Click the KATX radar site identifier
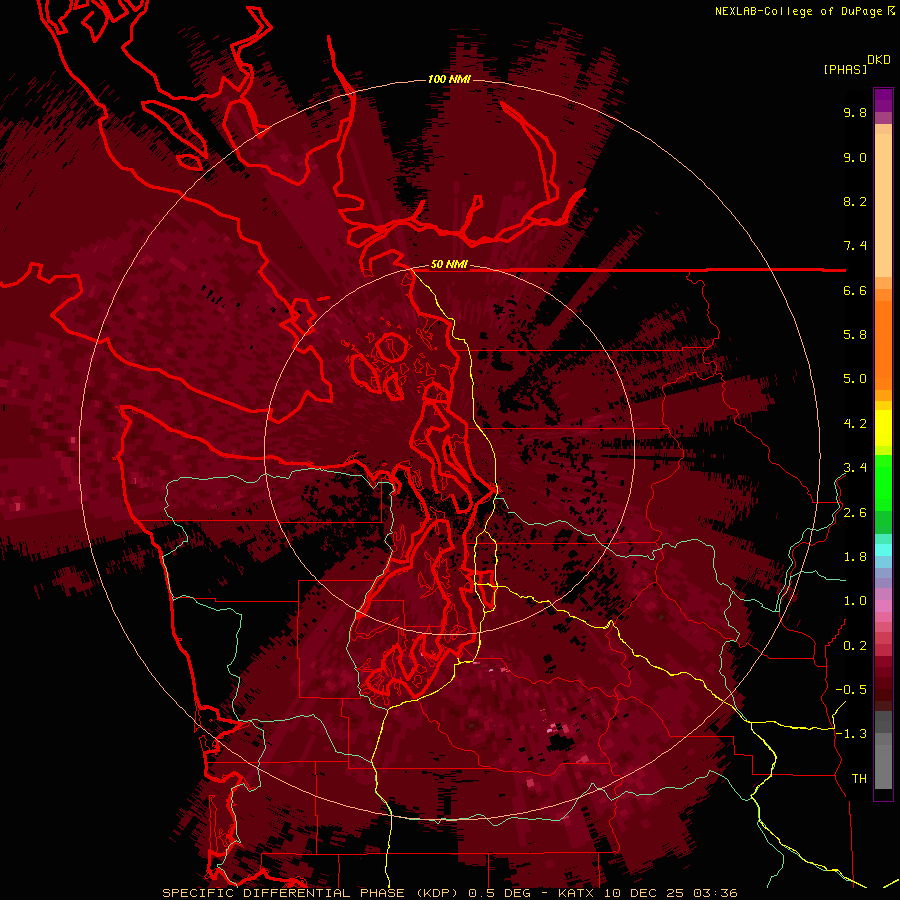The width and height of the screenshot is (900, 900). click(576, 893)
